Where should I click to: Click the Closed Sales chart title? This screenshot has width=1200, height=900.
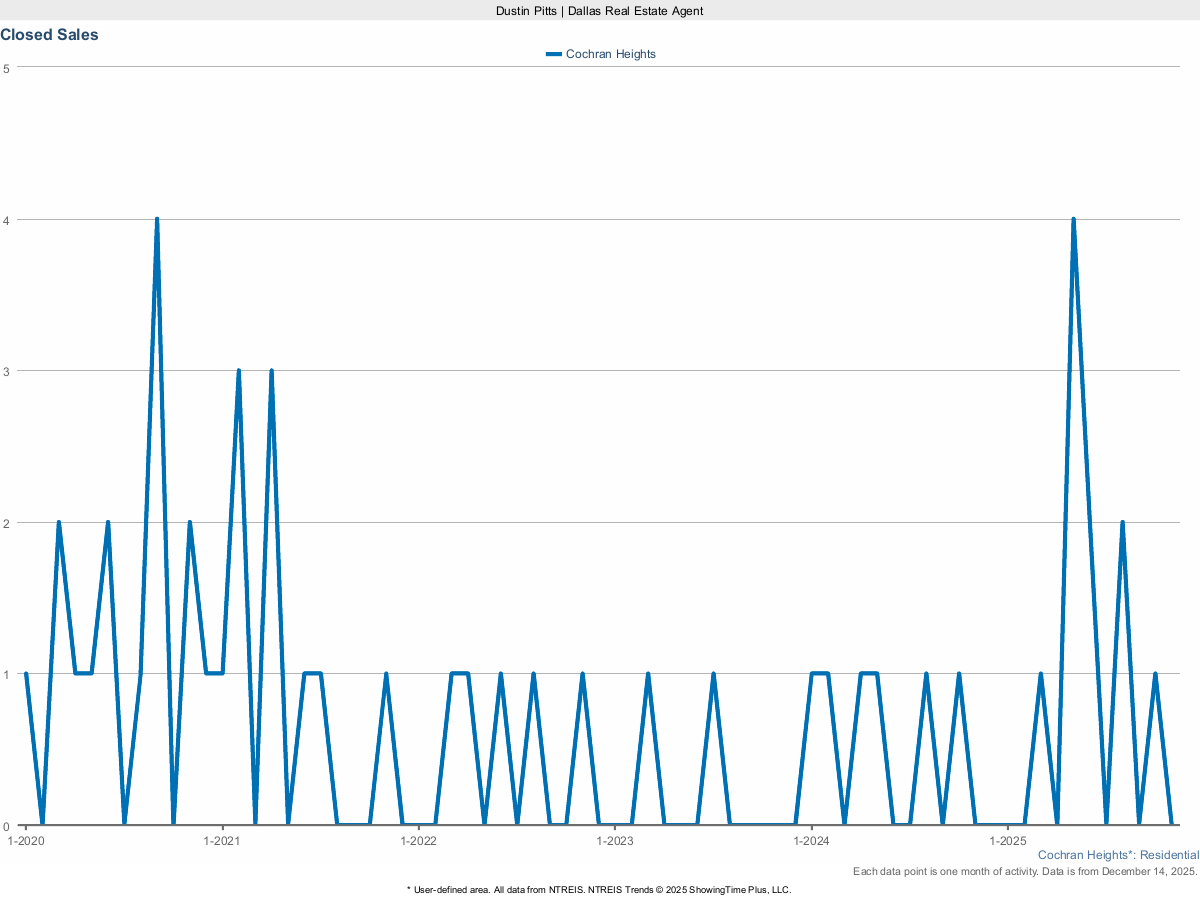pos(49,35)
